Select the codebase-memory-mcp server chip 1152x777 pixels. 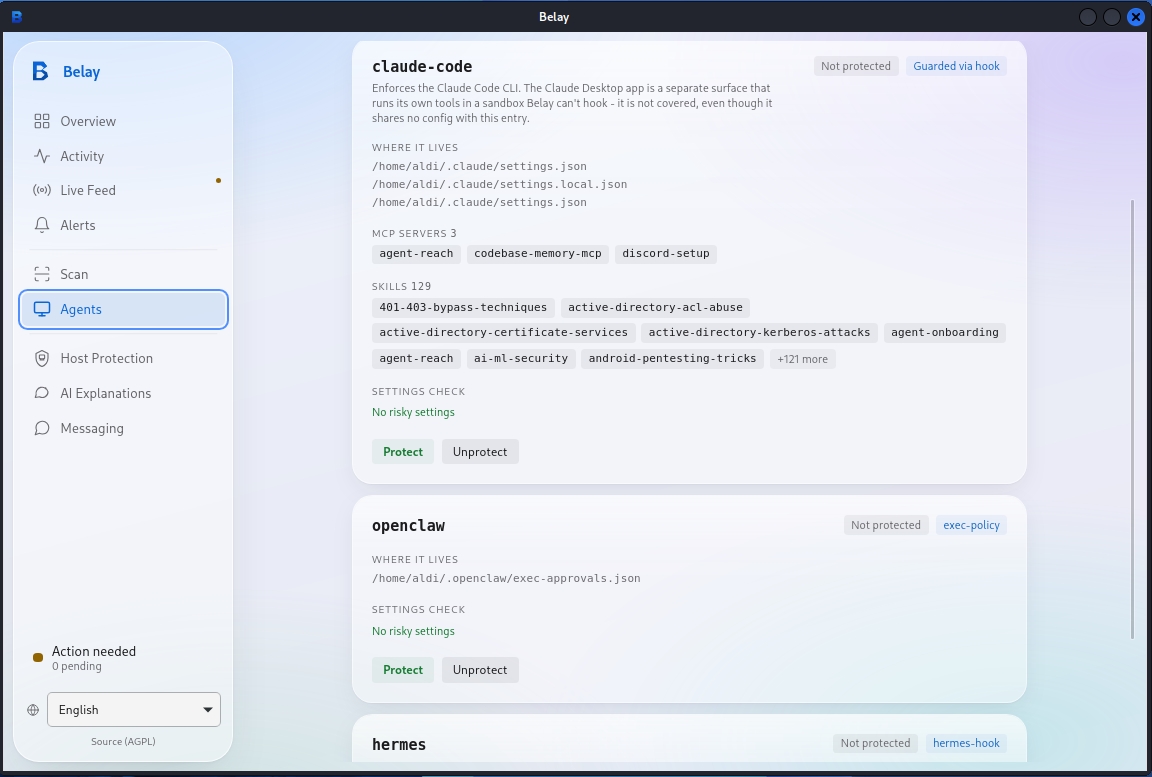[x=538, y=253]
